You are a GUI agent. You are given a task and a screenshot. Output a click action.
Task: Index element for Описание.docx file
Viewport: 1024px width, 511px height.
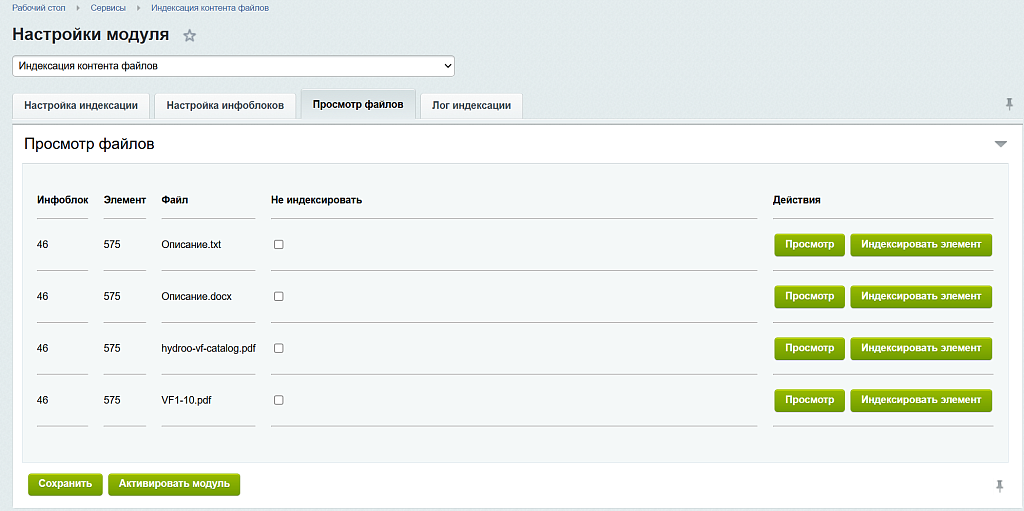[x=921, y=296]
